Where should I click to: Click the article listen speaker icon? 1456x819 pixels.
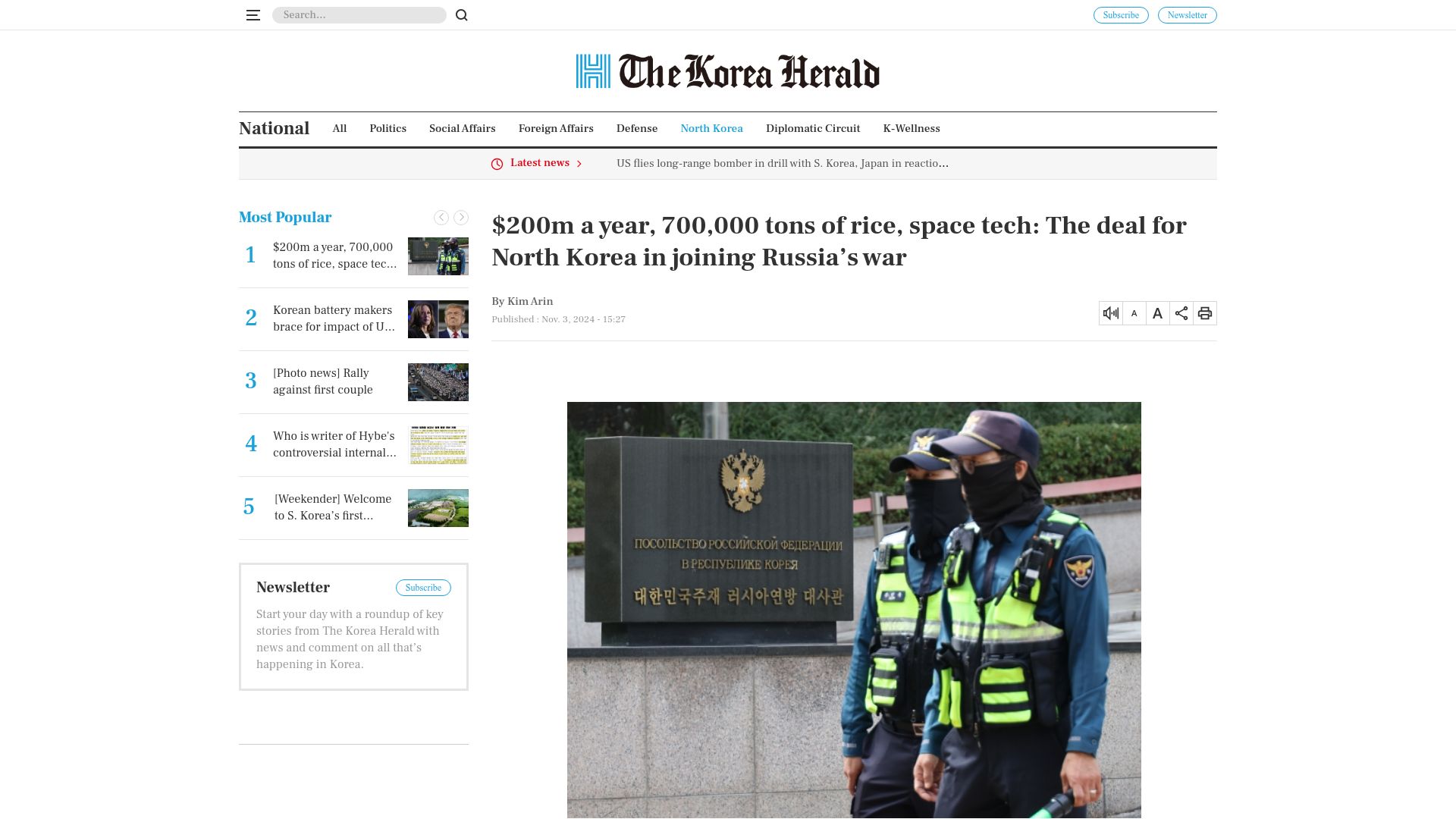[x=1111, y=313]
